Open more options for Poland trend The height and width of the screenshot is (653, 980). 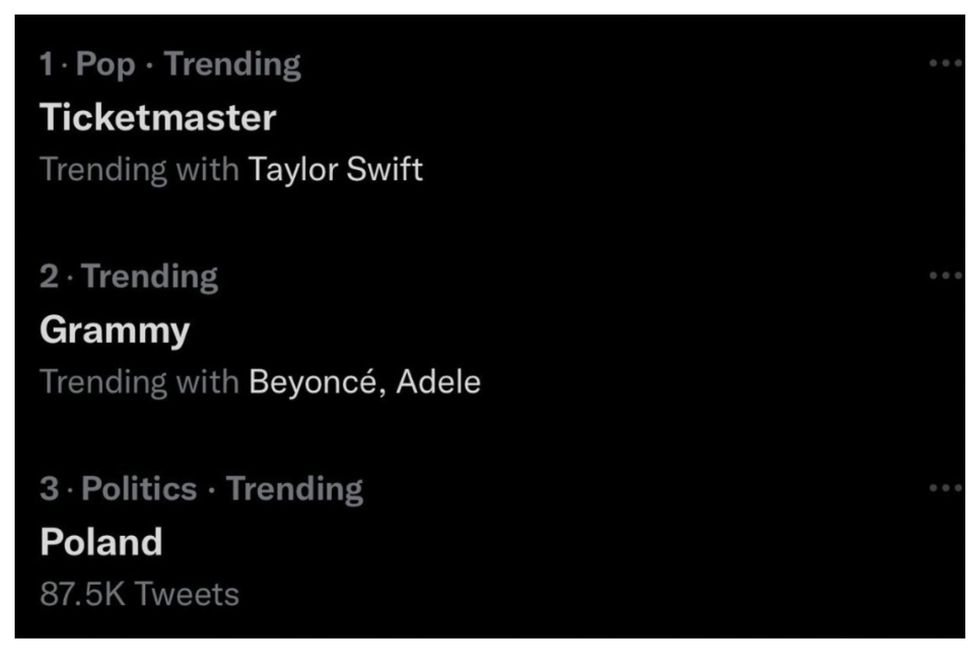coord(944,488)
